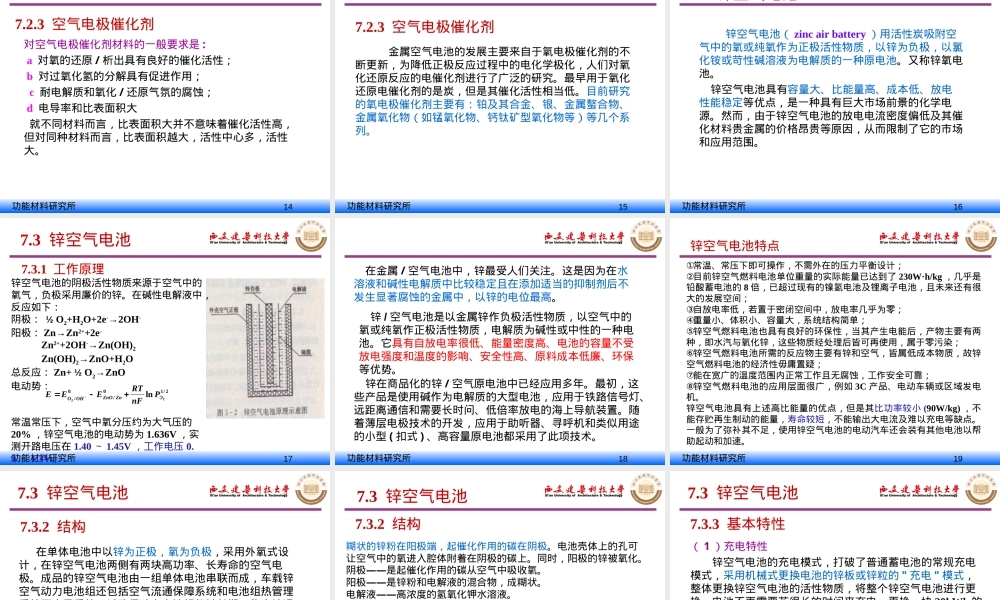Click the slide number 18

coord(623,458)
